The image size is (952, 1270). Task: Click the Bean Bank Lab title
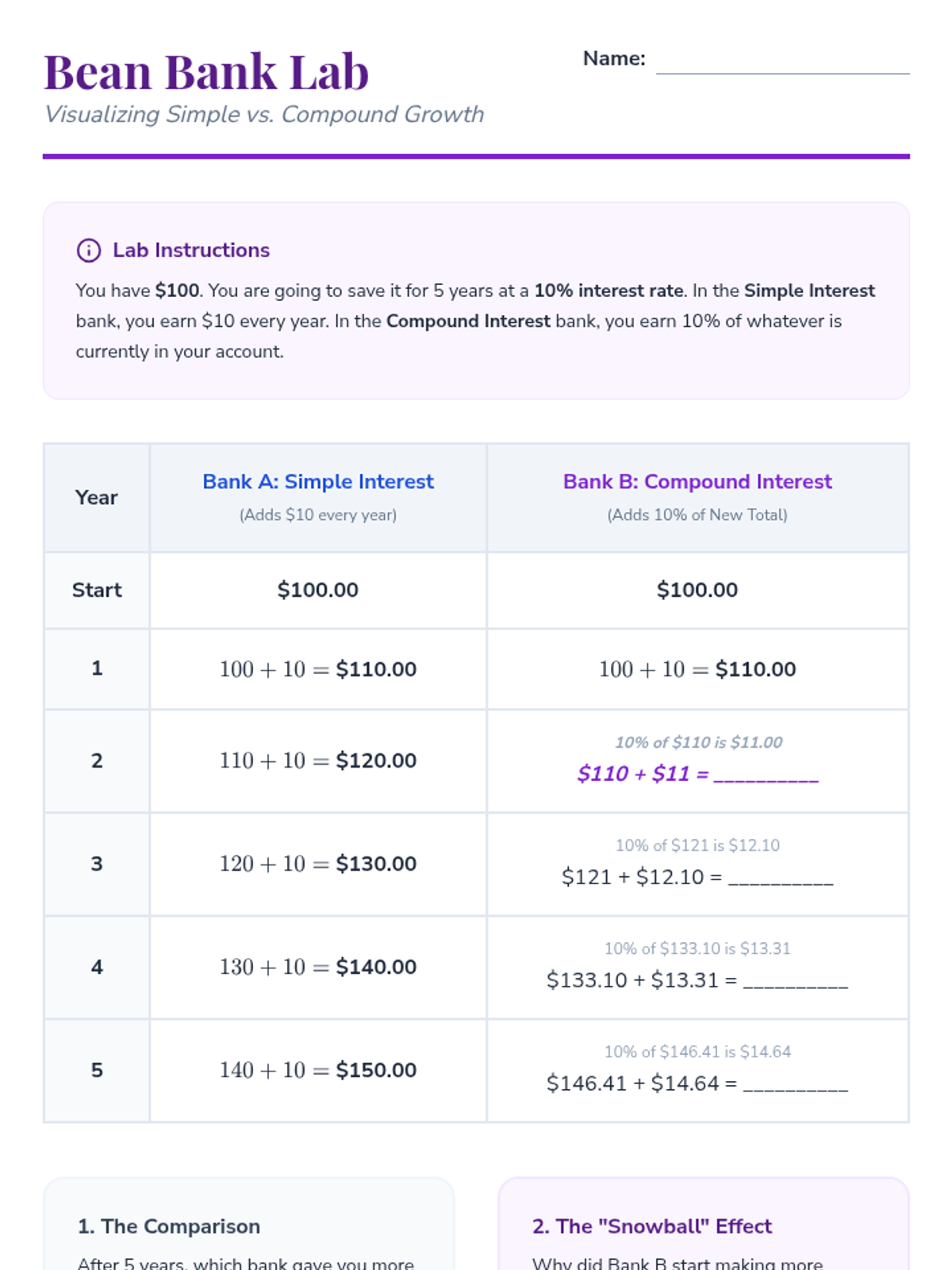click(x=206, y=71)
